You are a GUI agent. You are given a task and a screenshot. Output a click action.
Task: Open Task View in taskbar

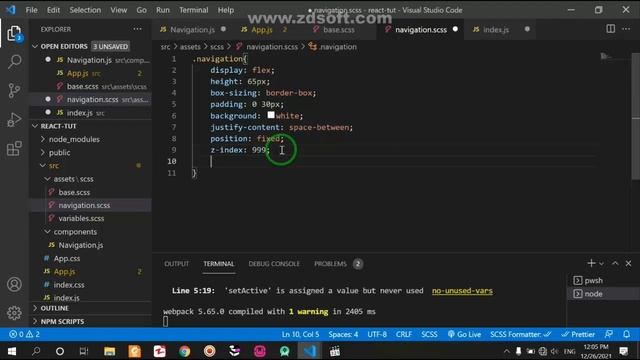pos(84,351)
